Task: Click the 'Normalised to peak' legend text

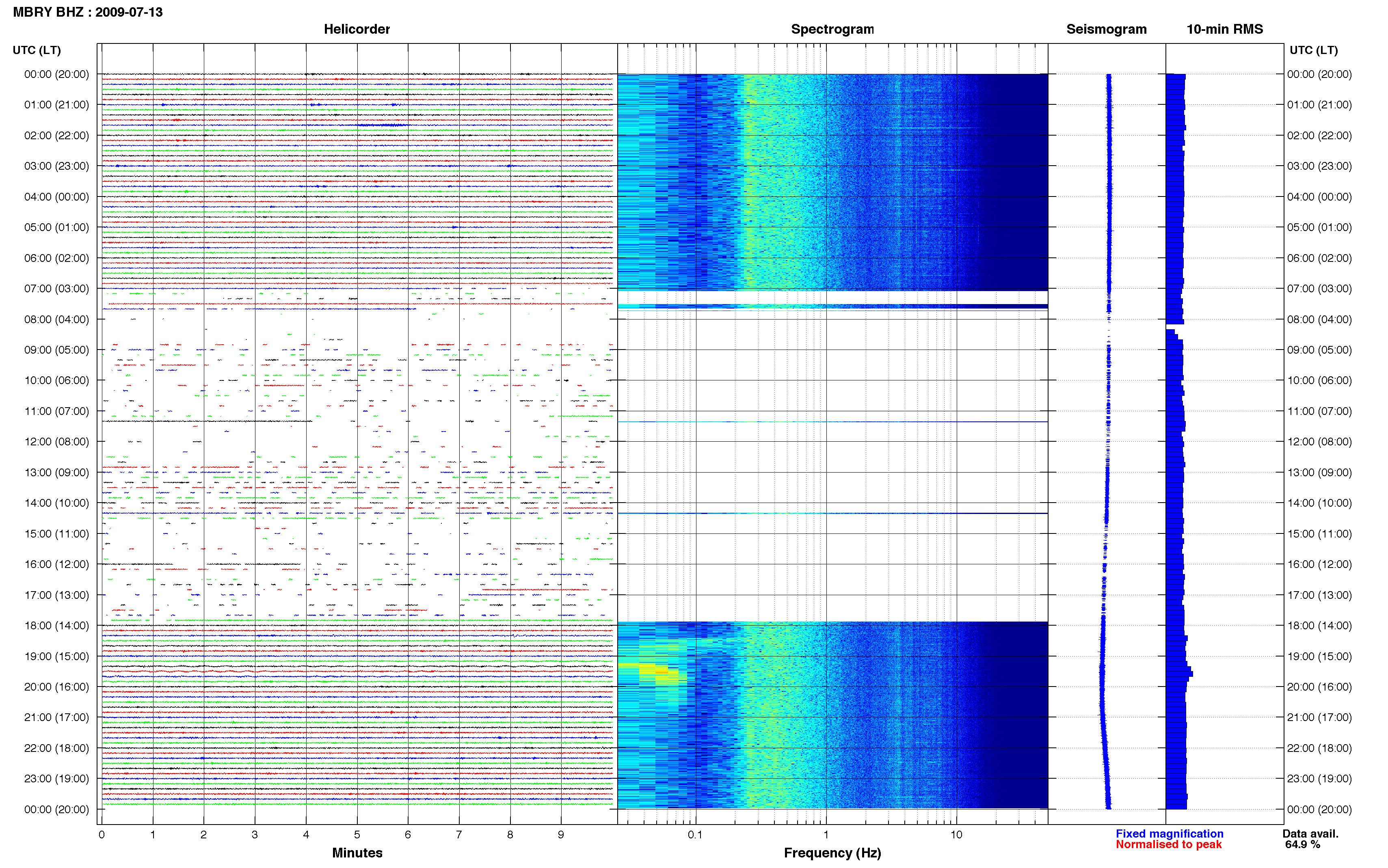Action: tap(1169, 844)
